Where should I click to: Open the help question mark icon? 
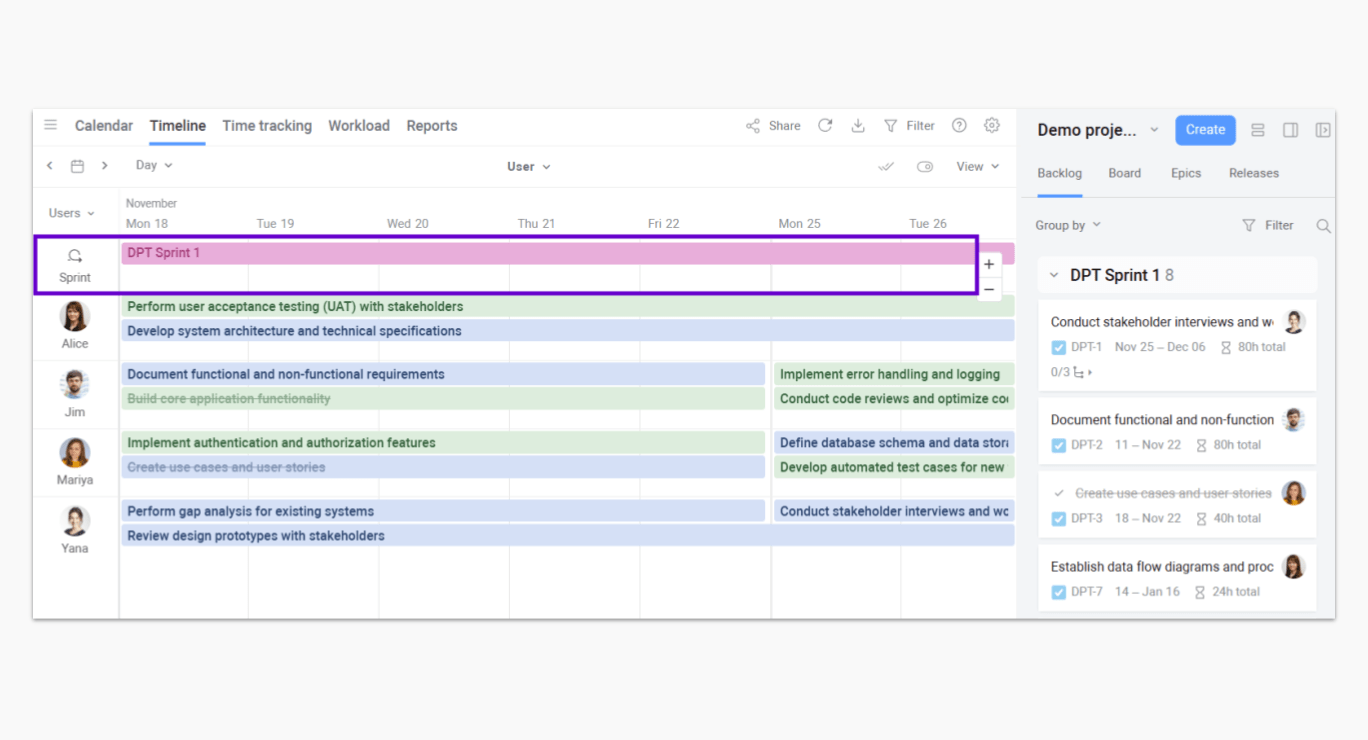[959, 126]
